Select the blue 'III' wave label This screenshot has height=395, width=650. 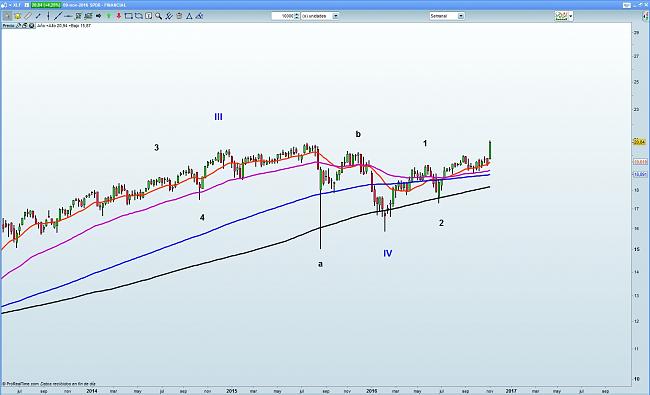(218, 117)
